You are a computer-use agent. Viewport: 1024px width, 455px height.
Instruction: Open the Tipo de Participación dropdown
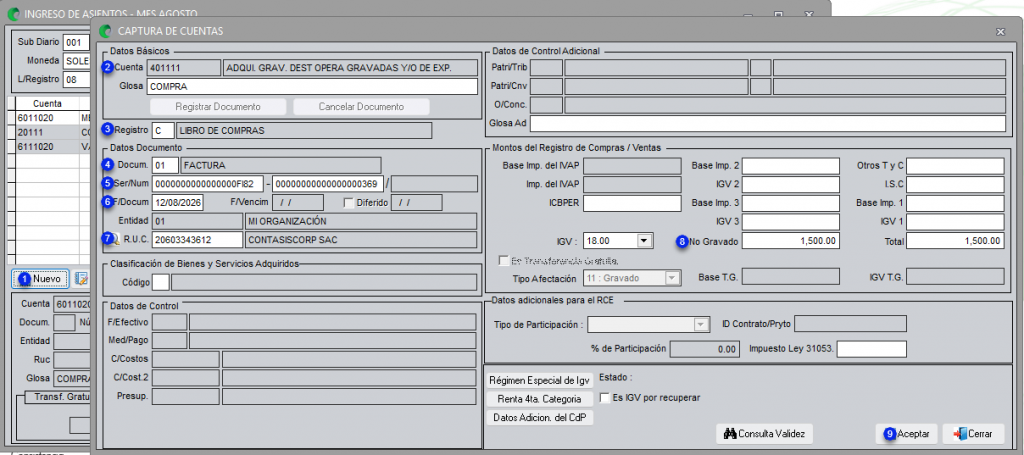(x=701, y=324)
